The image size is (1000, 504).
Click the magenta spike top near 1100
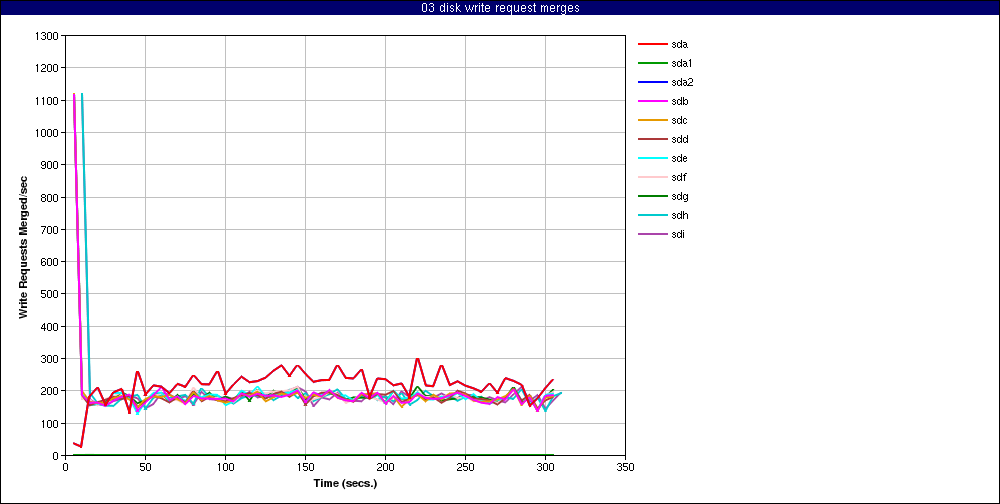point(74,94)
